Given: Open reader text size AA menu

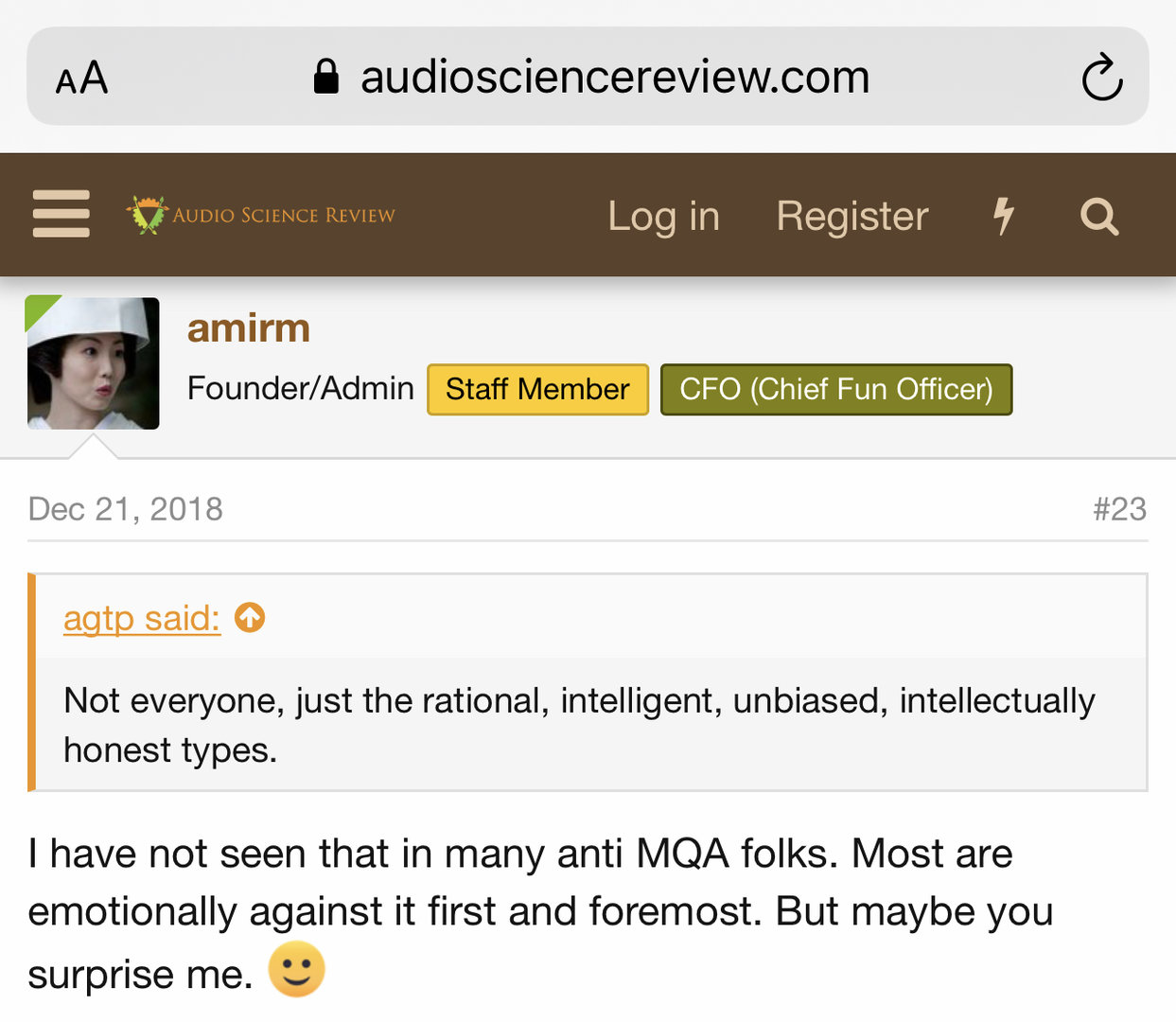Looking at the screenshot, I should pos(81,78).
